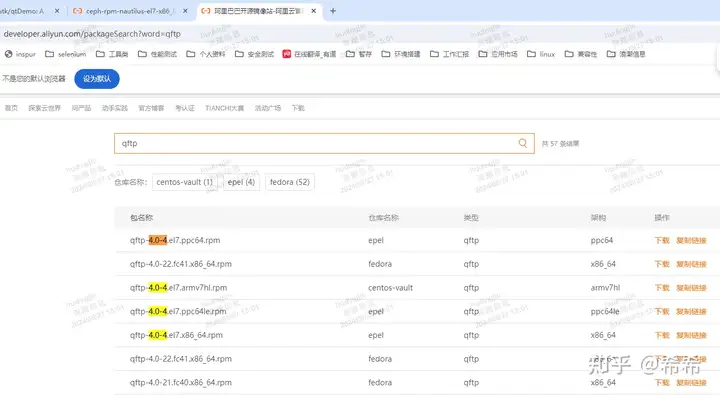Copy link for qftp-4.0-4.el7.x86_64.rpm
Image resolution: width=720 pixels, height=395 pixels.
[691, 335]
